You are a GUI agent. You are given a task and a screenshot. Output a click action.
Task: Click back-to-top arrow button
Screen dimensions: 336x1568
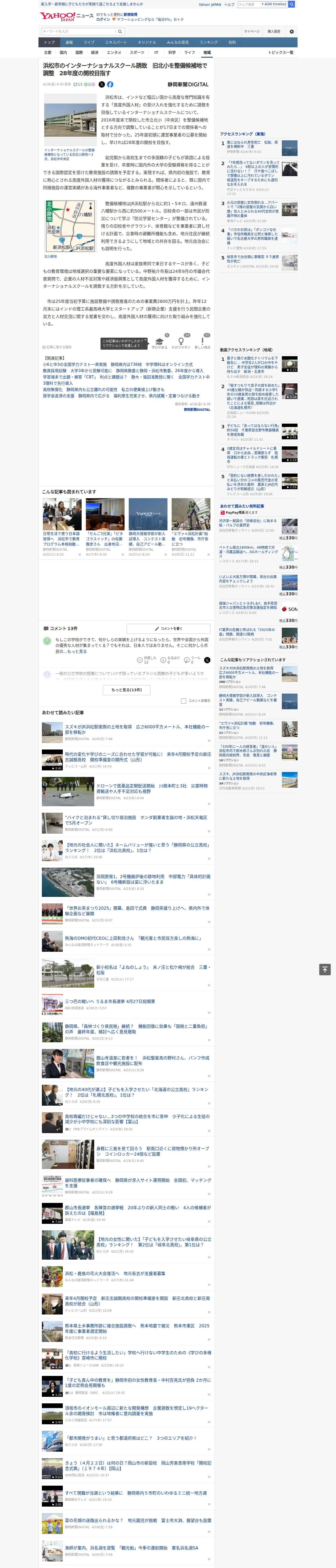point(325,970)
